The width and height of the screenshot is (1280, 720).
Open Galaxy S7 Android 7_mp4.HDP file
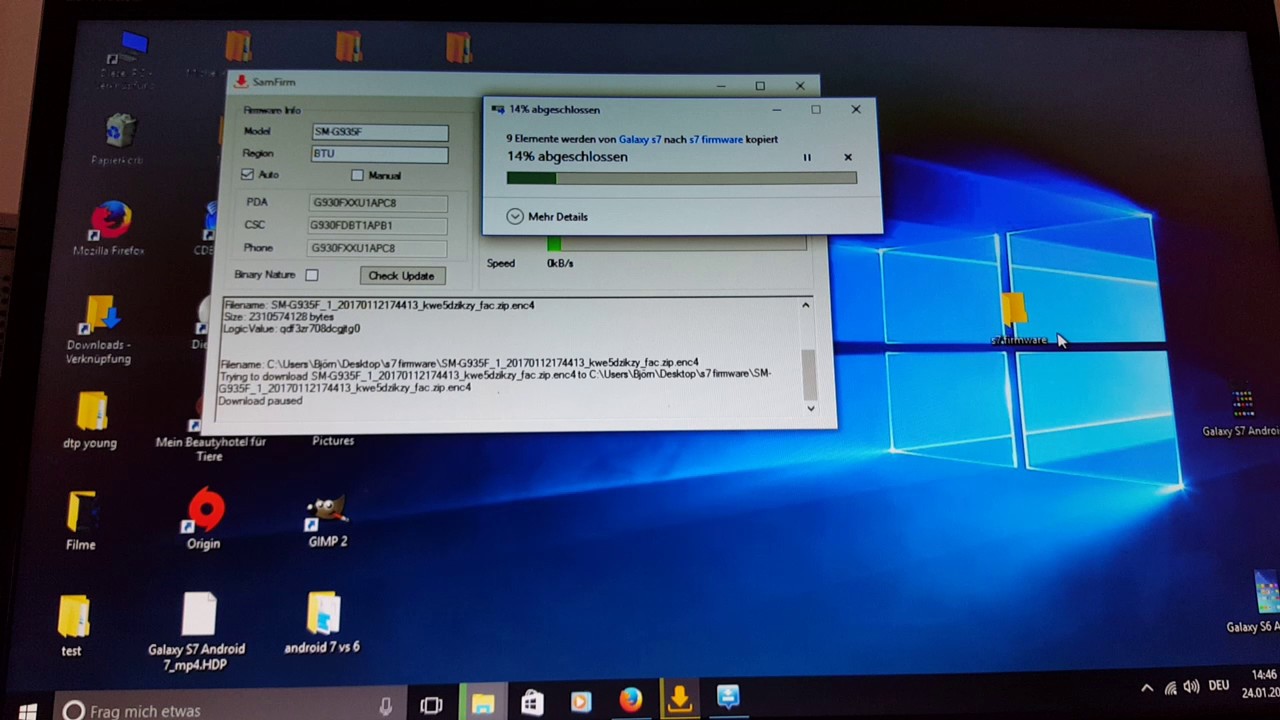(x=197, y=630)
